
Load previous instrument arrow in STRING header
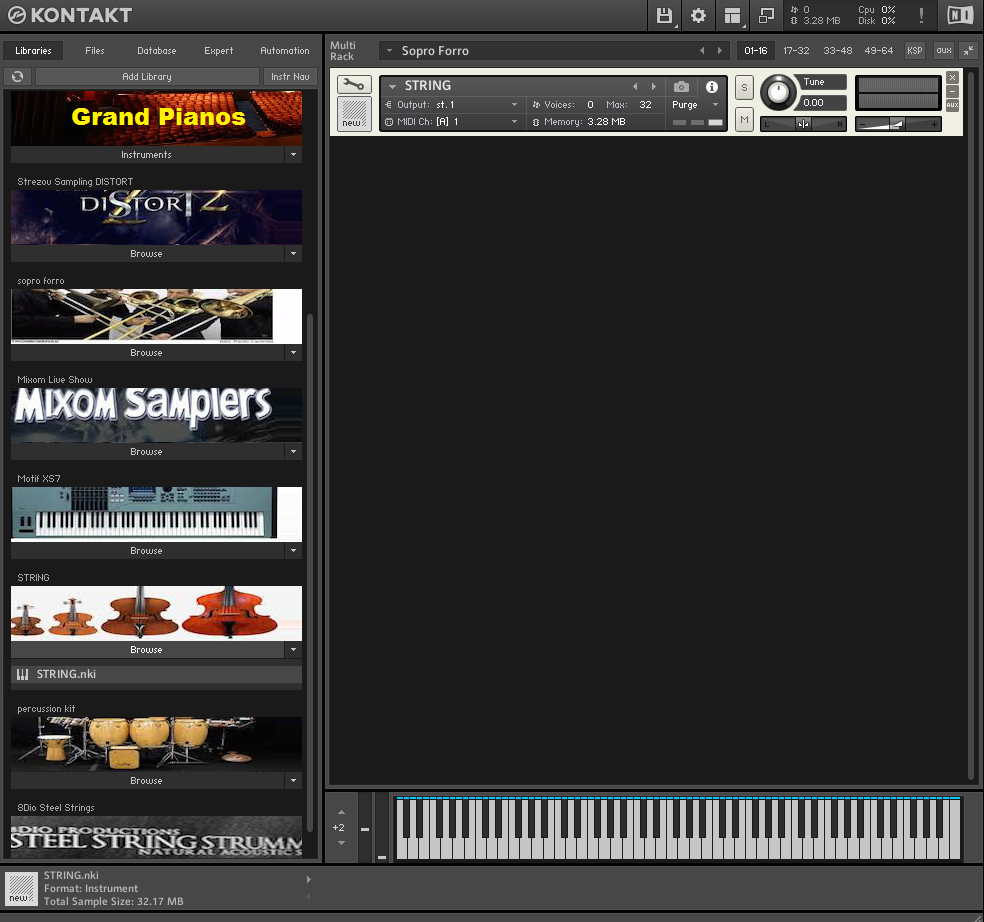(635, 87)
